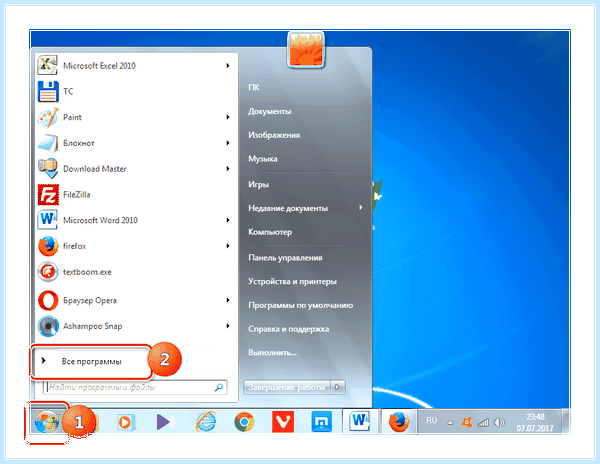Viewport: 600px width, 464px height.
Task: Choose Выполнить... entry
Action: point(272,352)
